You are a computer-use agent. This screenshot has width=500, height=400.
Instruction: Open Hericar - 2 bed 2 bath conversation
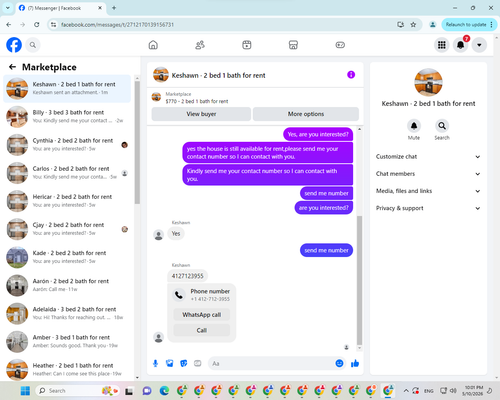[67, 201]
